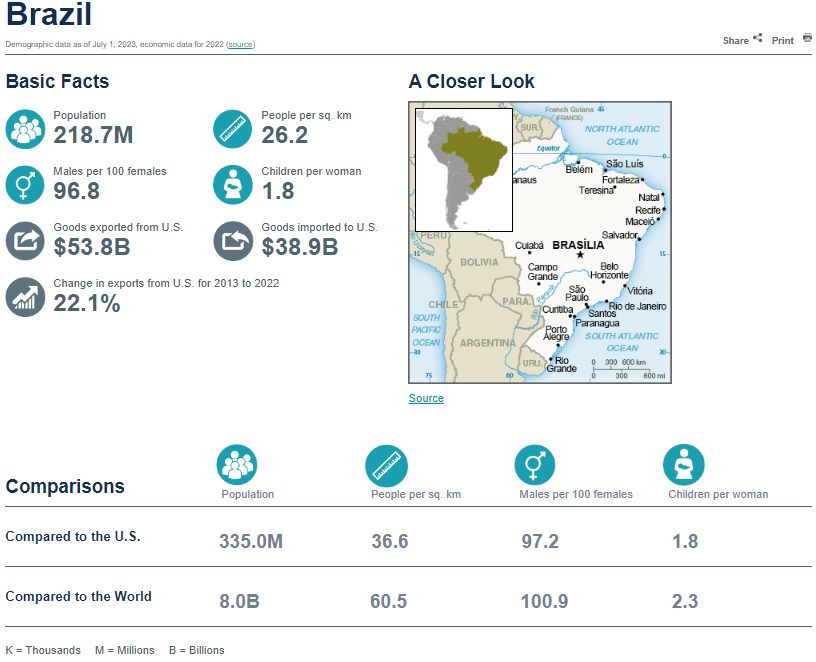
Task: Click the Population icon in Basic Facts
Action: click(x=25, y=129)
